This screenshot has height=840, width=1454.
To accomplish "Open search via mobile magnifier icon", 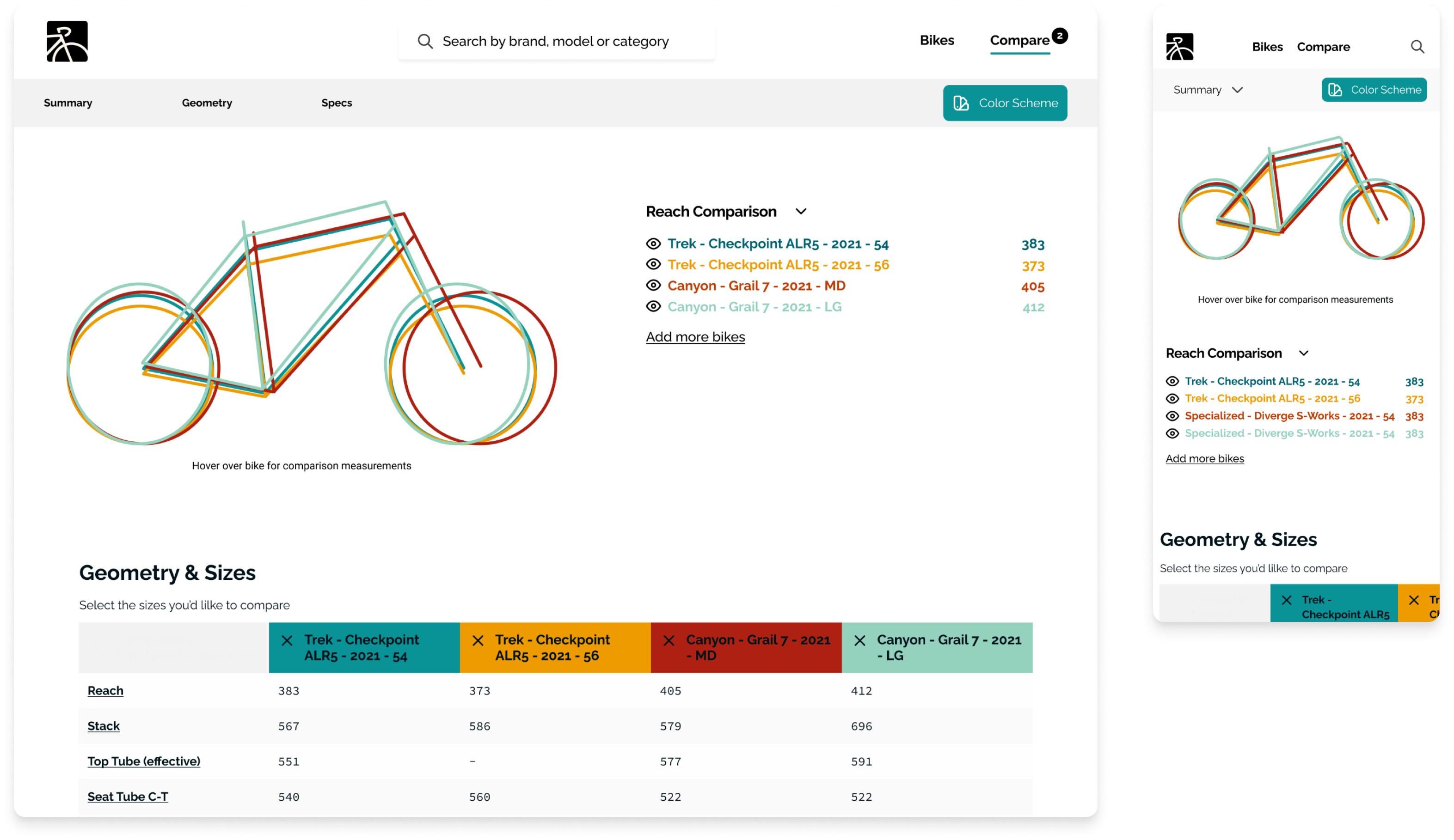I will coord(1417,47).
